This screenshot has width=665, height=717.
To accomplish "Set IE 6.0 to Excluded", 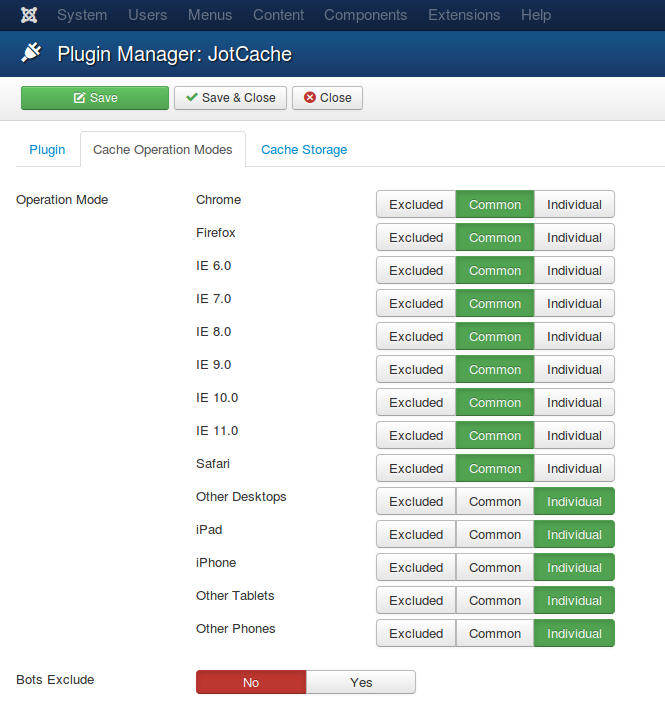I will [x=416, y=270].
